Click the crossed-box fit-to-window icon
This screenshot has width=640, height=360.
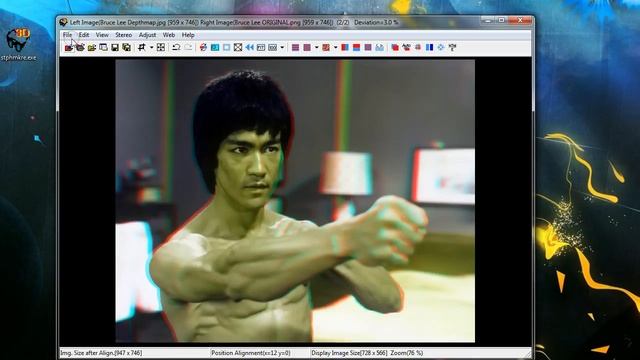point(238,48)
